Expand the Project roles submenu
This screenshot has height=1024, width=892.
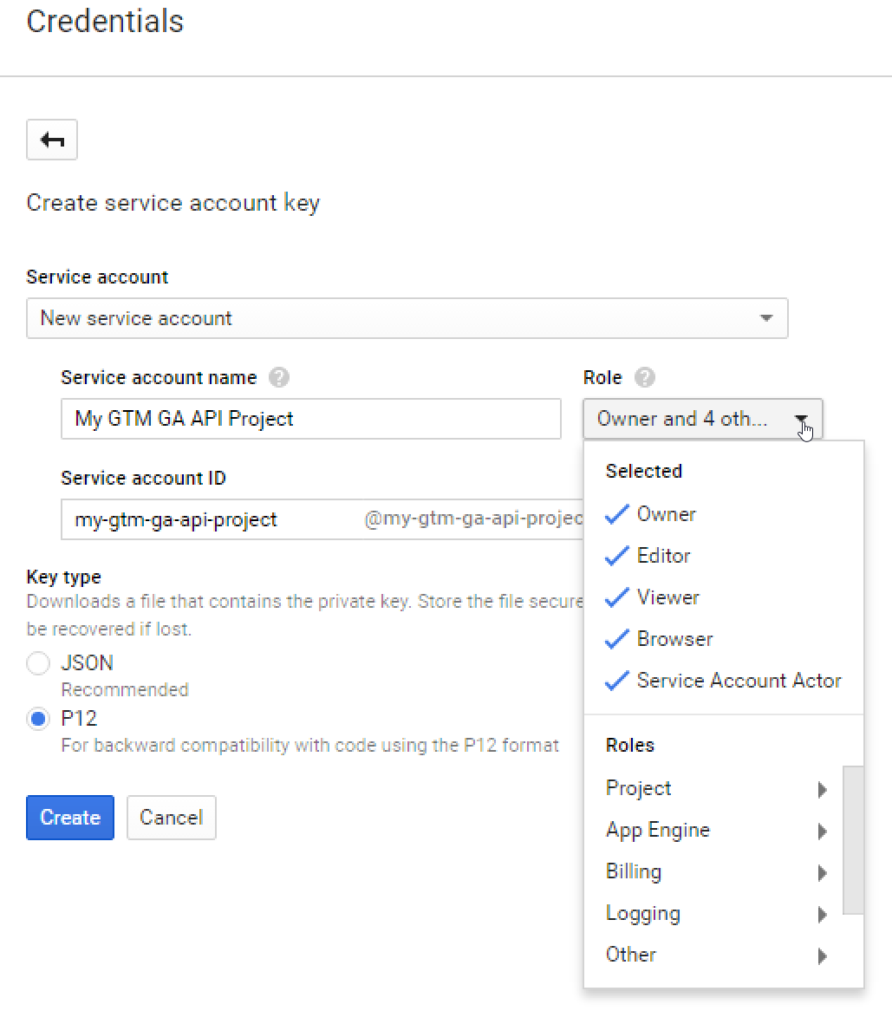pyautogui.click(x=718, y=789)
